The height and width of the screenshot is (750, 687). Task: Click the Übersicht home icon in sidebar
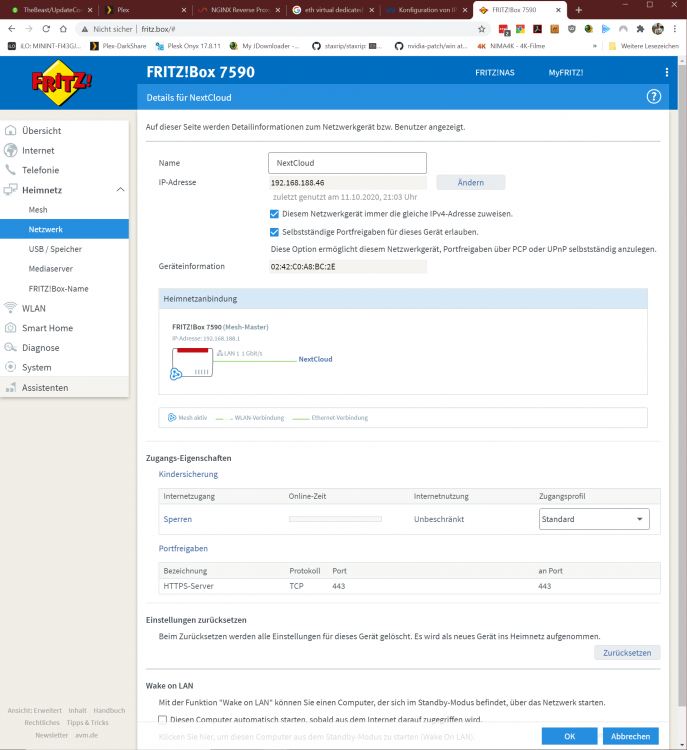[x=10, y=130]
